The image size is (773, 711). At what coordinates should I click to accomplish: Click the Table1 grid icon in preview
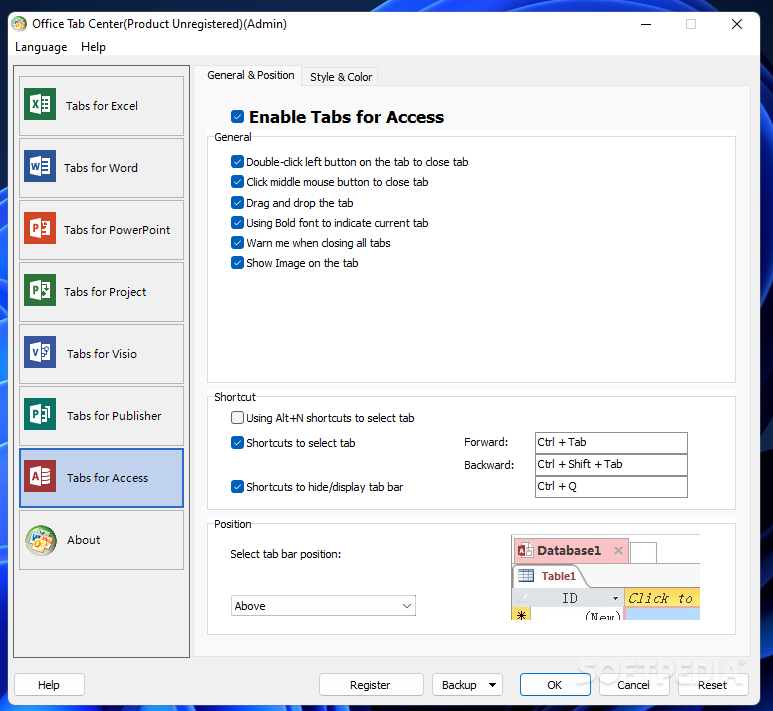(526, 575)
